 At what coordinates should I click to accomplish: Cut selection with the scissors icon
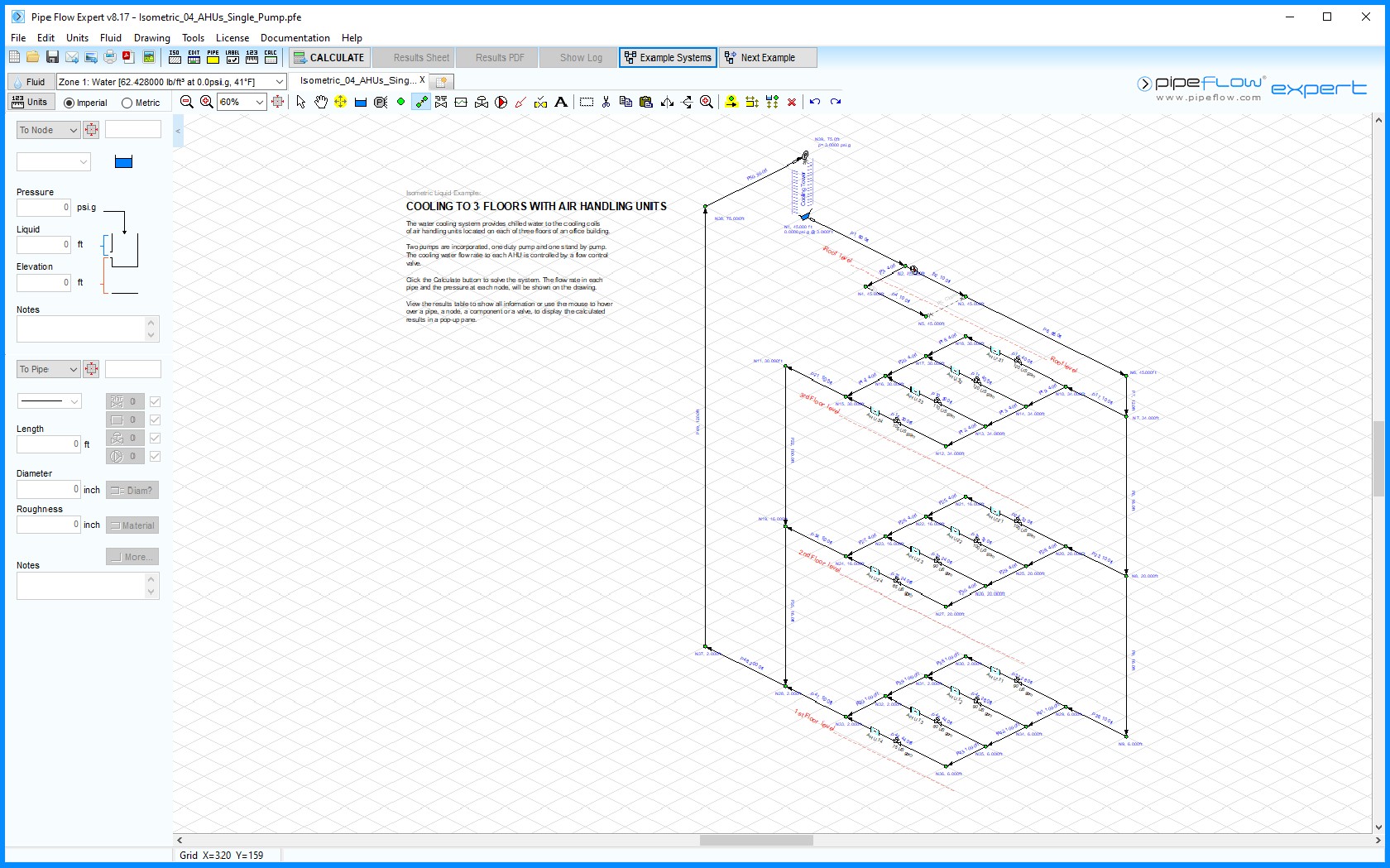coord(606,102)
